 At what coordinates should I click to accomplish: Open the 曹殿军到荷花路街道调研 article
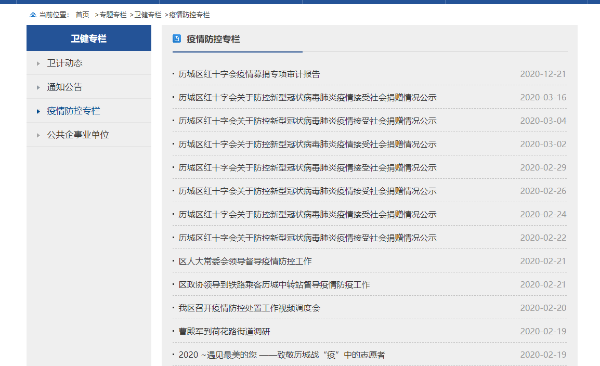click(224, 332)
